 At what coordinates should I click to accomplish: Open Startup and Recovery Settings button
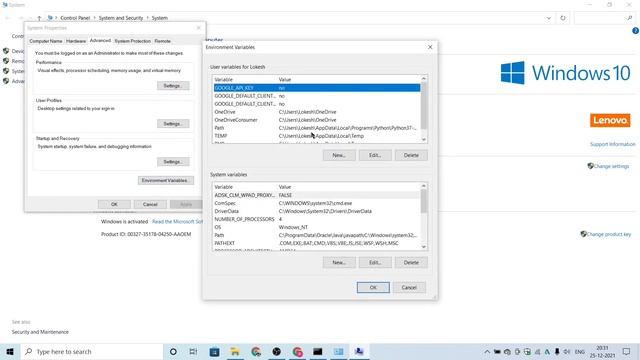coord(173,162)
